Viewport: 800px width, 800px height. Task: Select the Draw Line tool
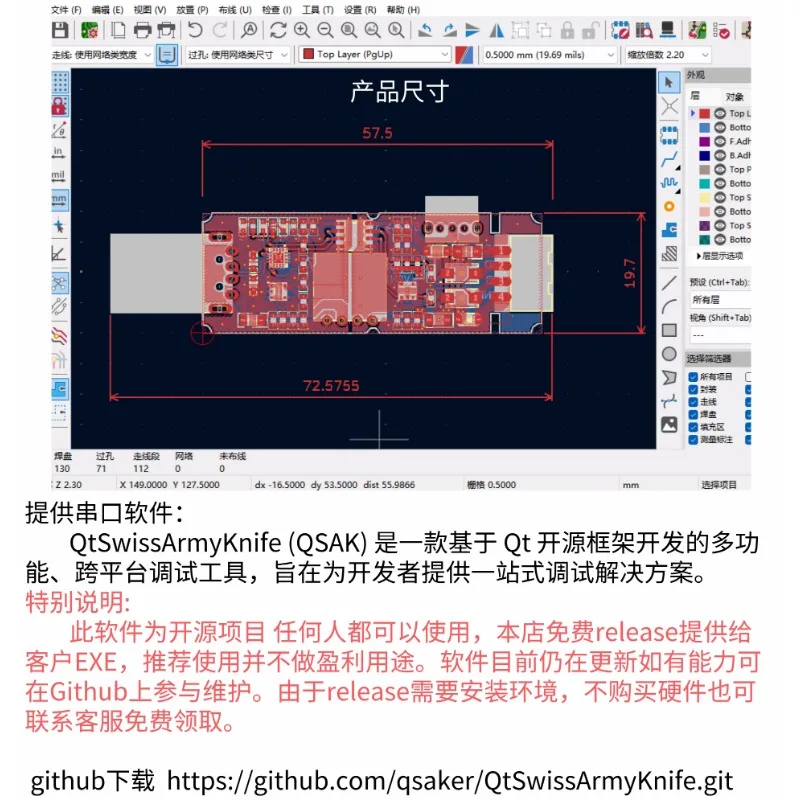pyautogui.click(x=669, y=283)
